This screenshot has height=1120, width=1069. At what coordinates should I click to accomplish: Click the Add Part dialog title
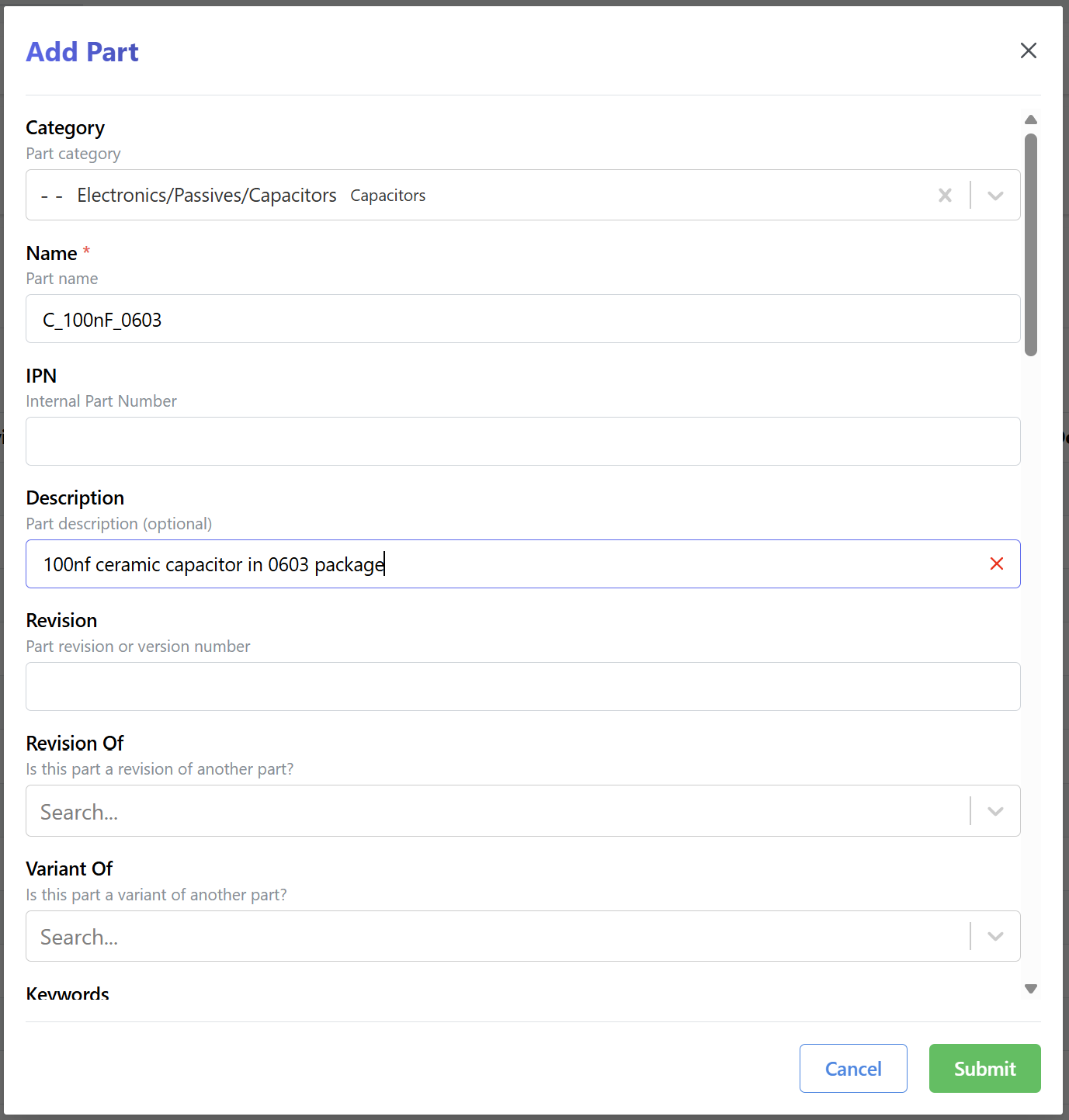pyautogui.click(x=82, y=52)
